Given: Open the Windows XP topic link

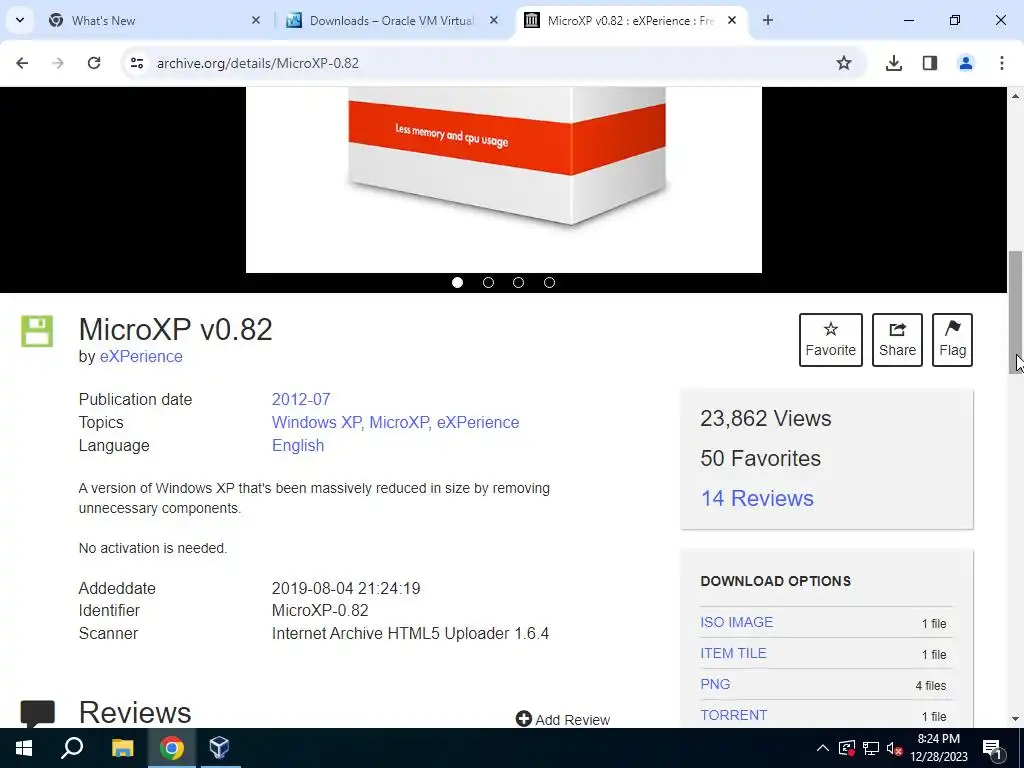Looking at the screenshot, I should 317,423.
